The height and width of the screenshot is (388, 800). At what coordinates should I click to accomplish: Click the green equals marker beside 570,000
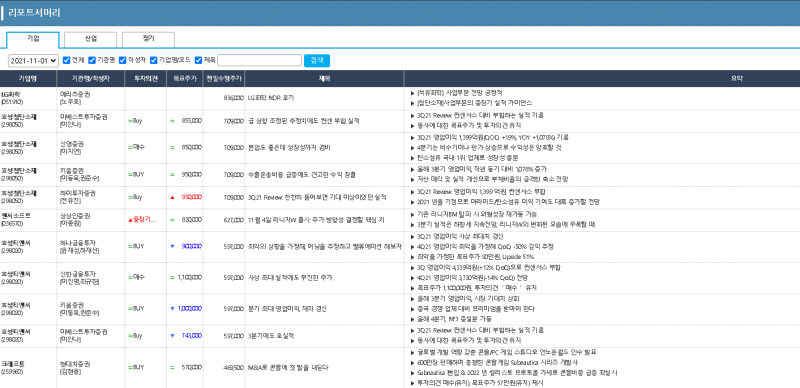coord(172,367)
